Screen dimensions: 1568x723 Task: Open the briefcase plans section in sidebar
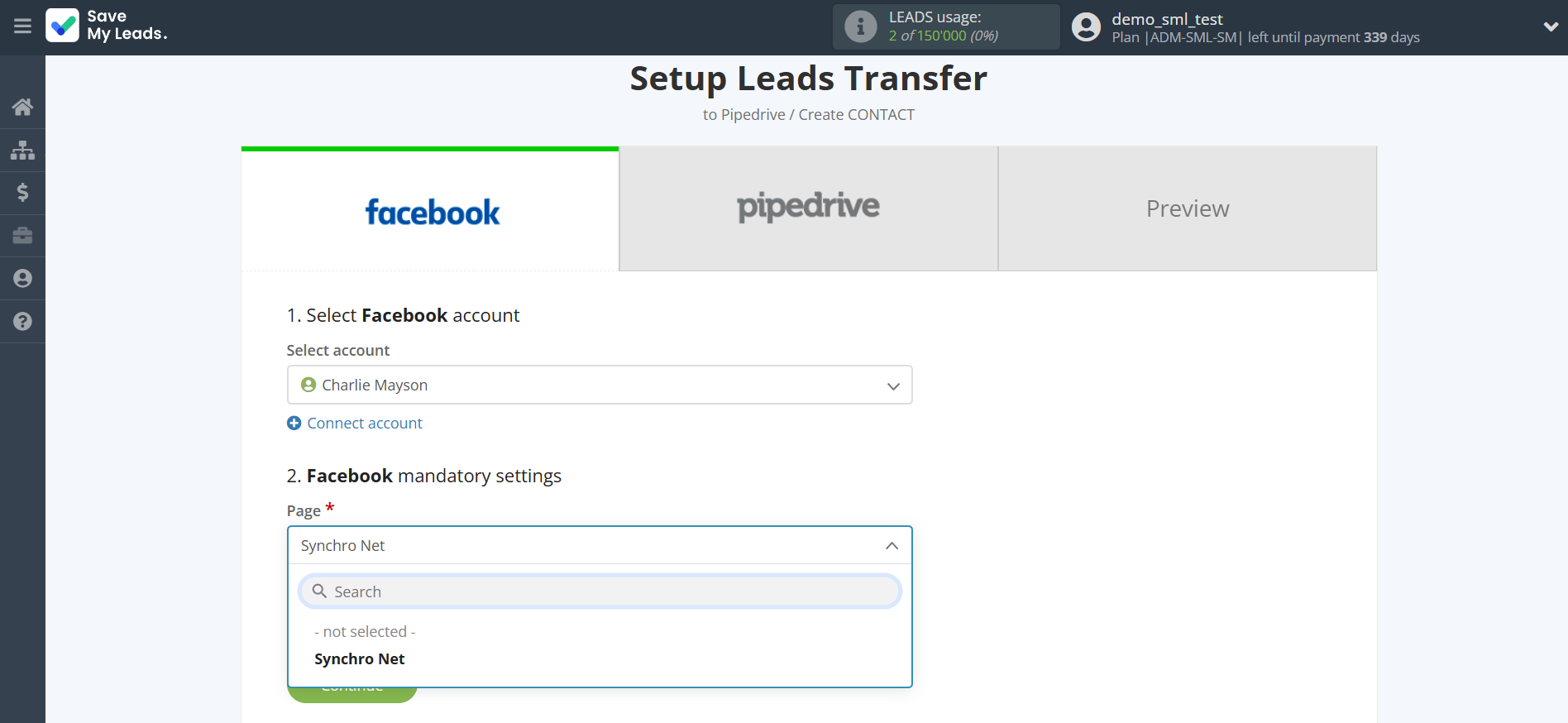pyautogui.click(x=22, y=236)
